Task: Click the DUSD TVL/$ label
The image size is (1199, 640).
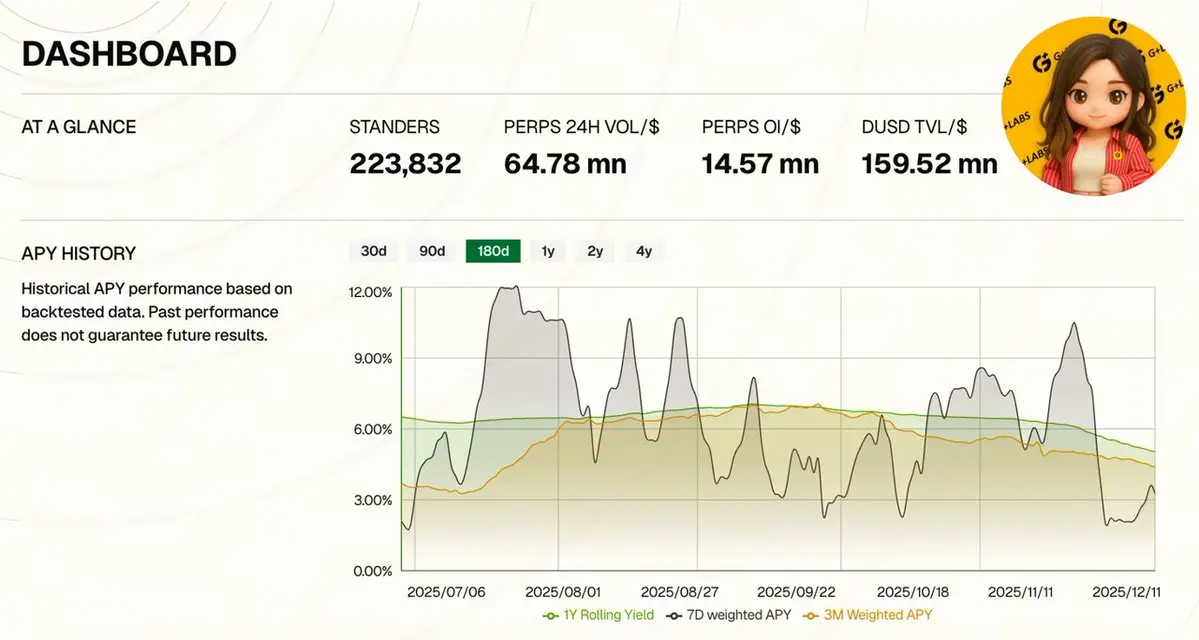Action: tap(914, 127)
